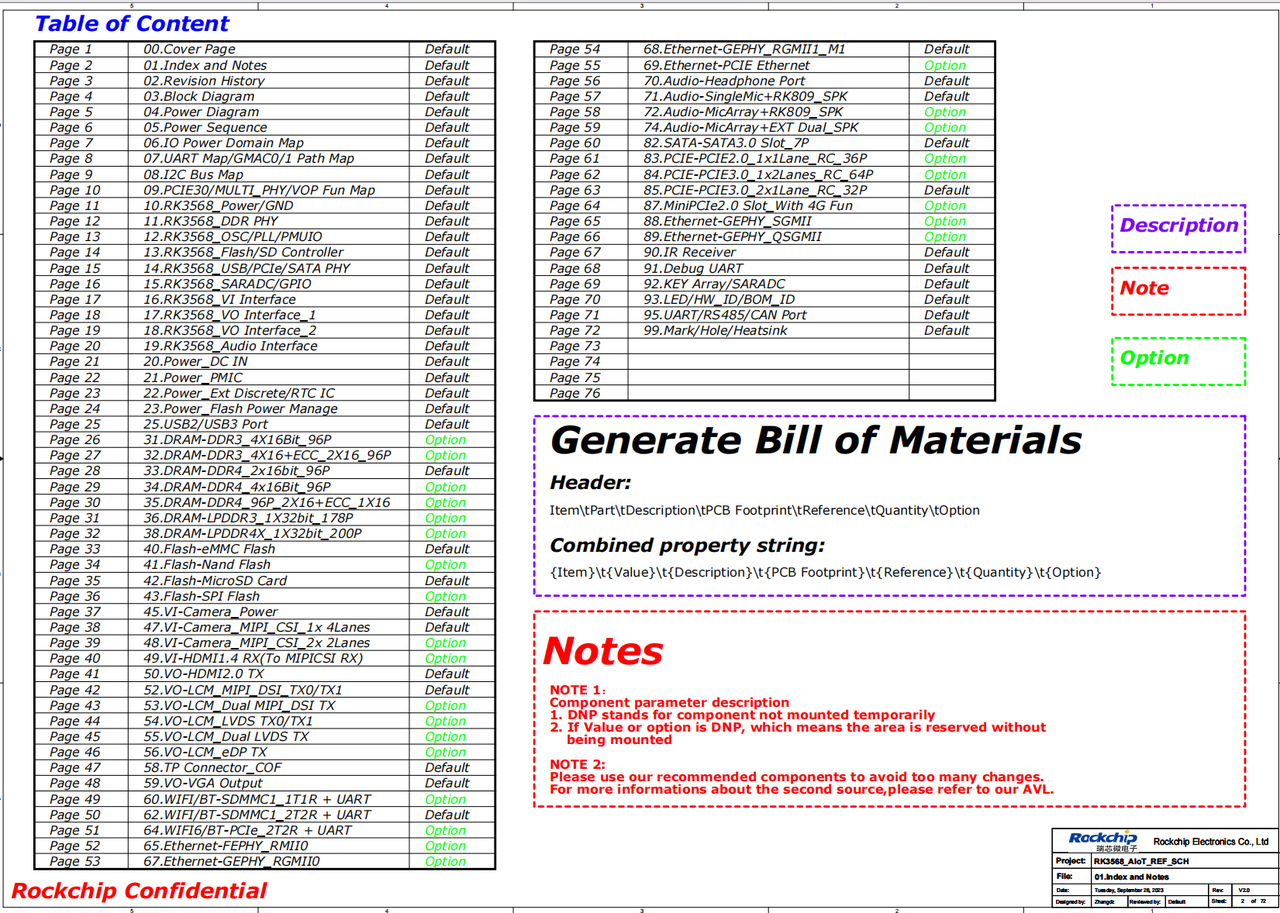Click the 69.Ethernet-PCIE Ethernet entry

tap(726, 65)
